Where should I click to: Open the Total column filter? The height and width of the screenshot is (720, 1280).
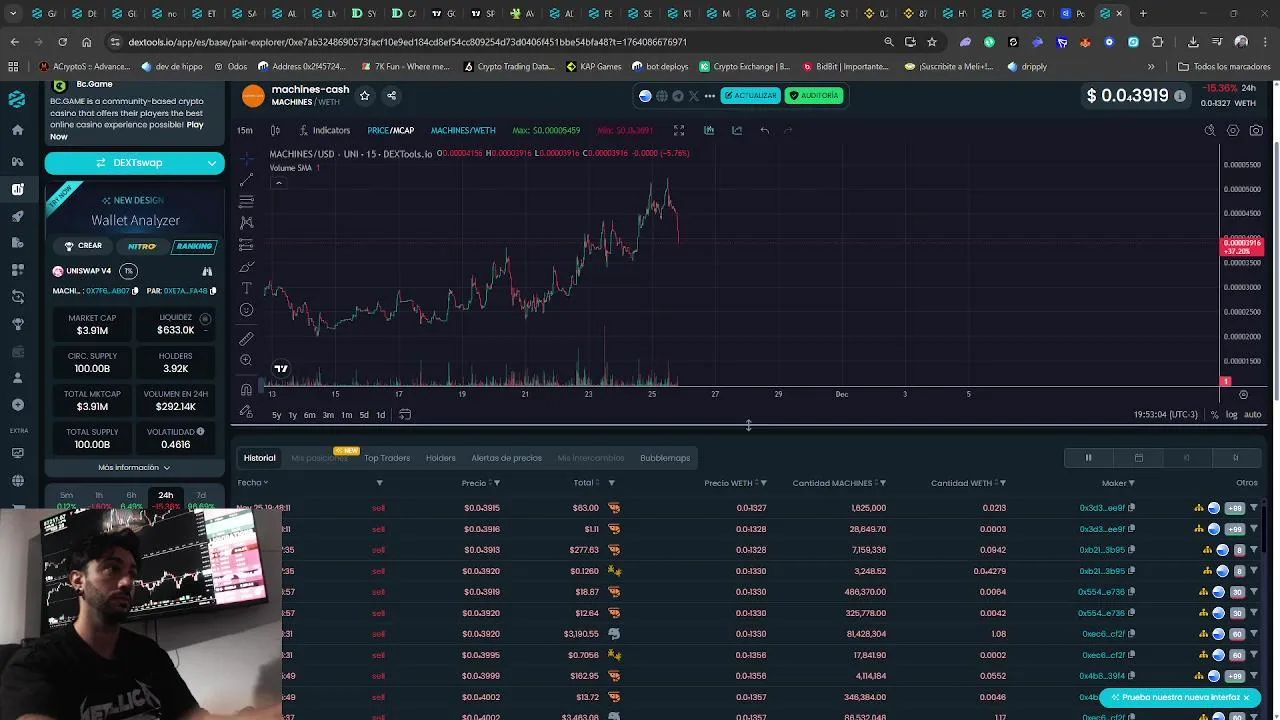click(611, 483)
